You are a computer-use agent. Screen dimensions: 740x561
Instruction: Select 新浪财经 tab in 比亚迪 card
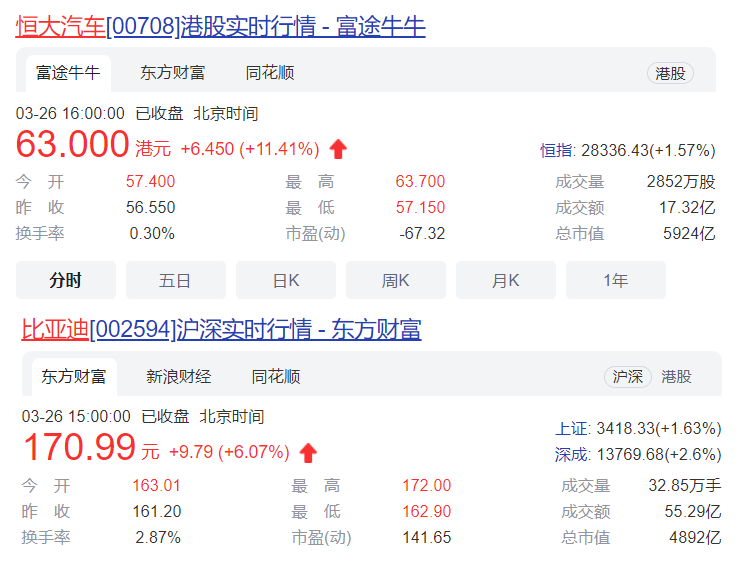pos(178,377)
